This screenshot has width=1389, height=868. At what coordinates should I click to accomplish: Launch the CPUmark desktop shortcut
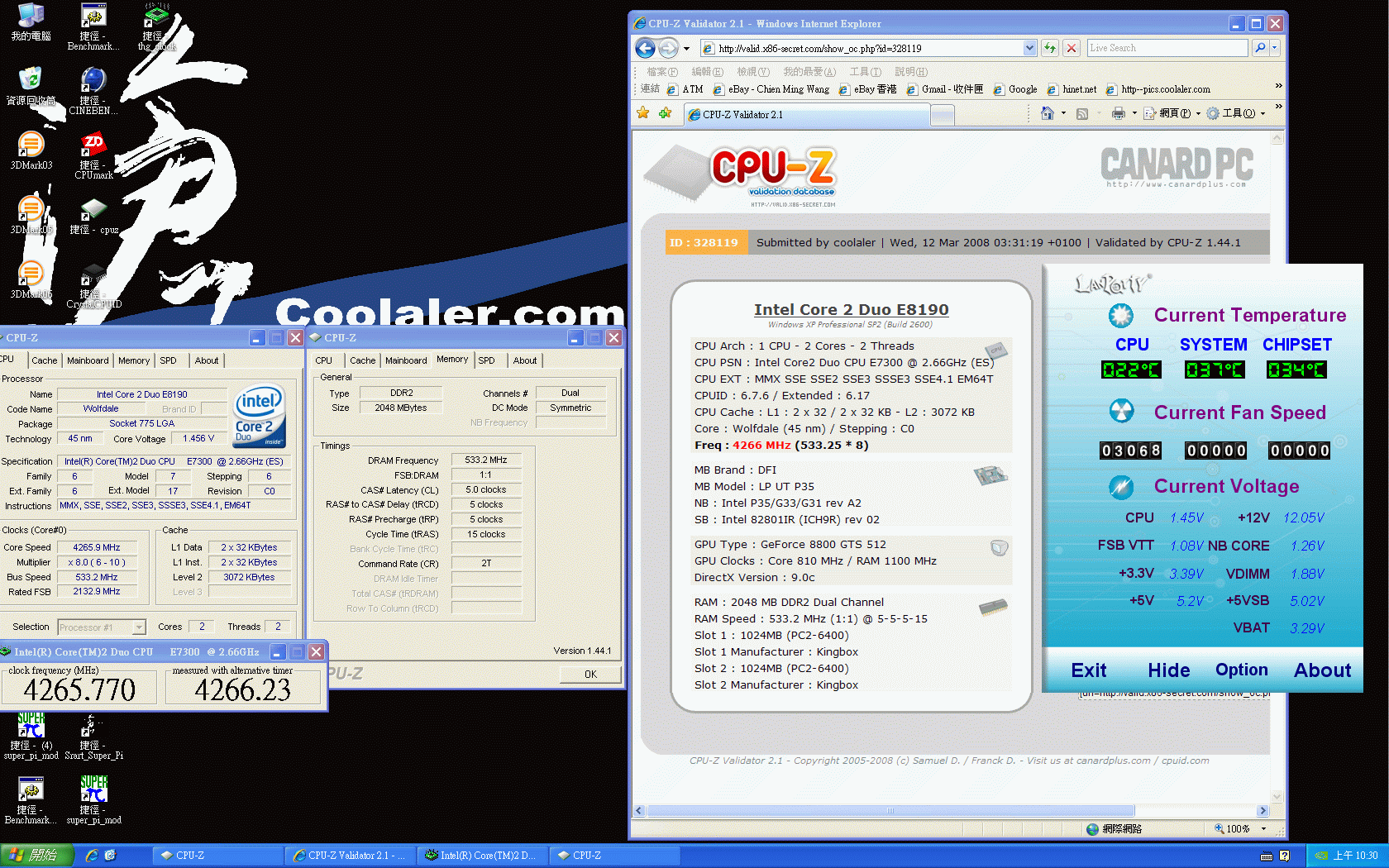click(x=93, y=155)
